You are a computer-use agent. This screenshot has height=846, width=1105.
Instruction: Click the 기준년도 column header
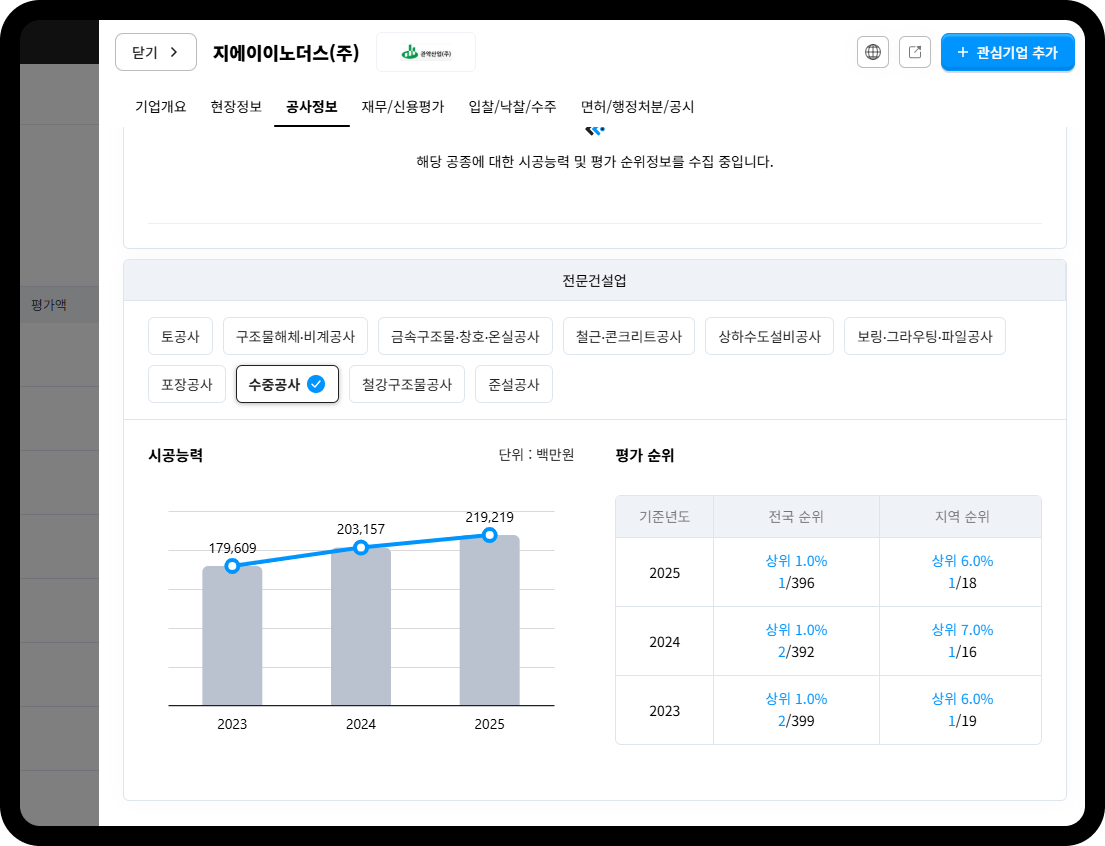pos(665,517)
